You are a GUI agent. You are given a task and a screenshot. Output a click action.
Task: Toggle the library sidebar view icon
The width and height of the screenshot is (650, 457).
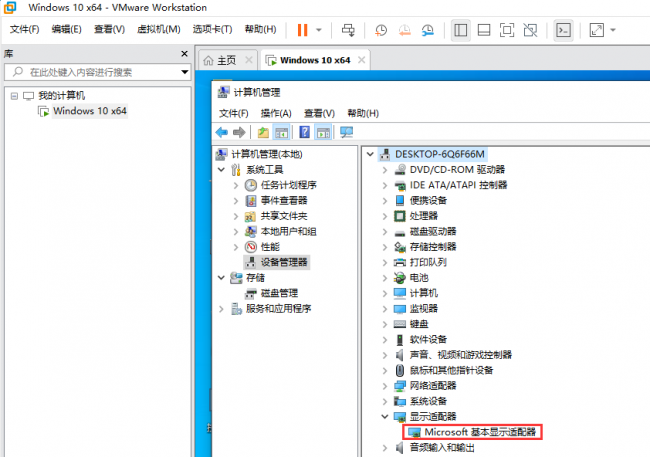[x=461, y=30]
